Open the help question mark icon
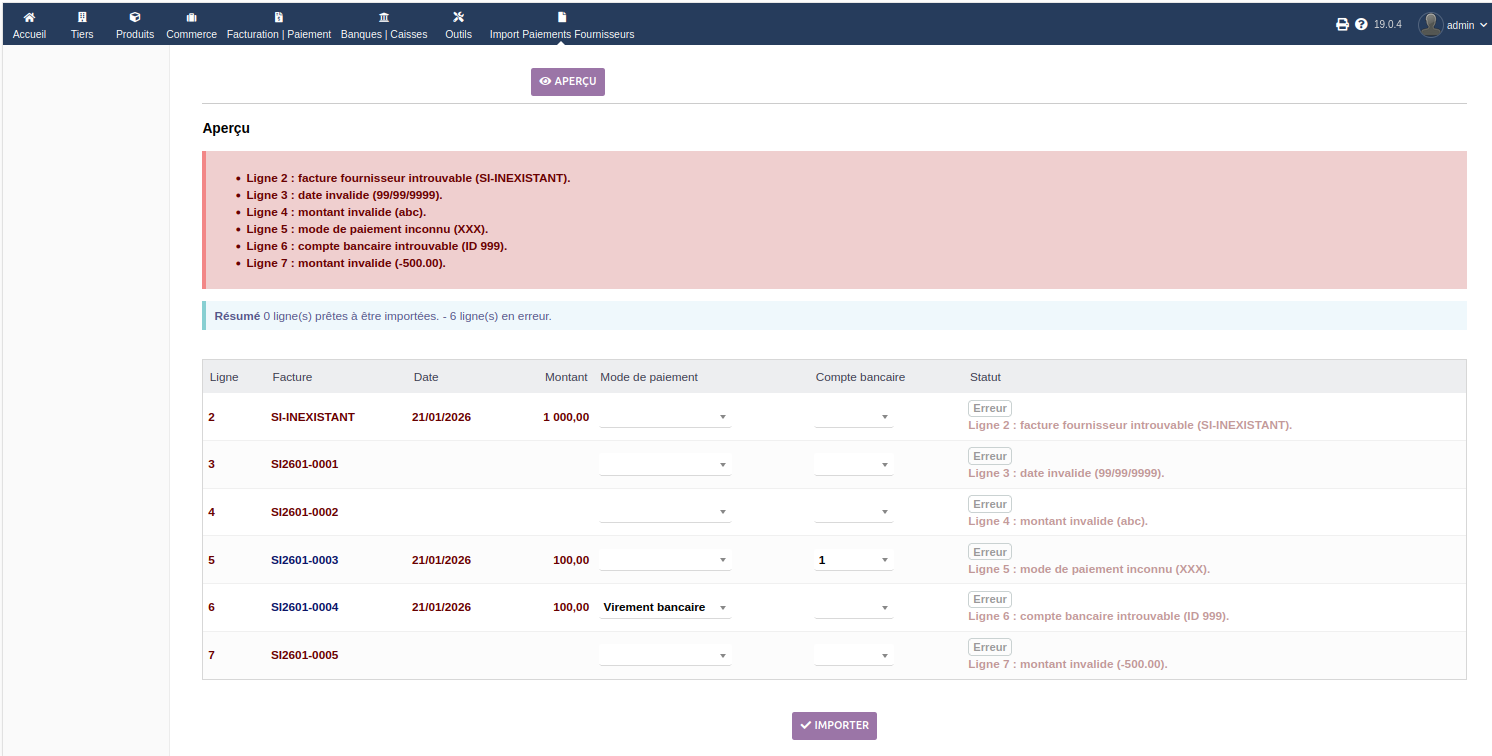This screenshot has height=756, width=1492. [1361, 25]
